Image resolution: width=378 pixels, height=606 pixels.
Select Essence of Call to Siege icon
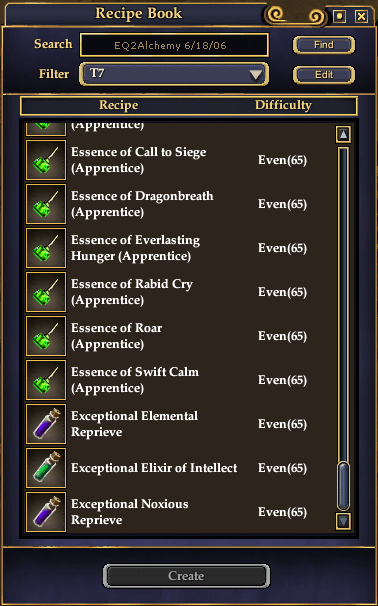pos(46,160)
